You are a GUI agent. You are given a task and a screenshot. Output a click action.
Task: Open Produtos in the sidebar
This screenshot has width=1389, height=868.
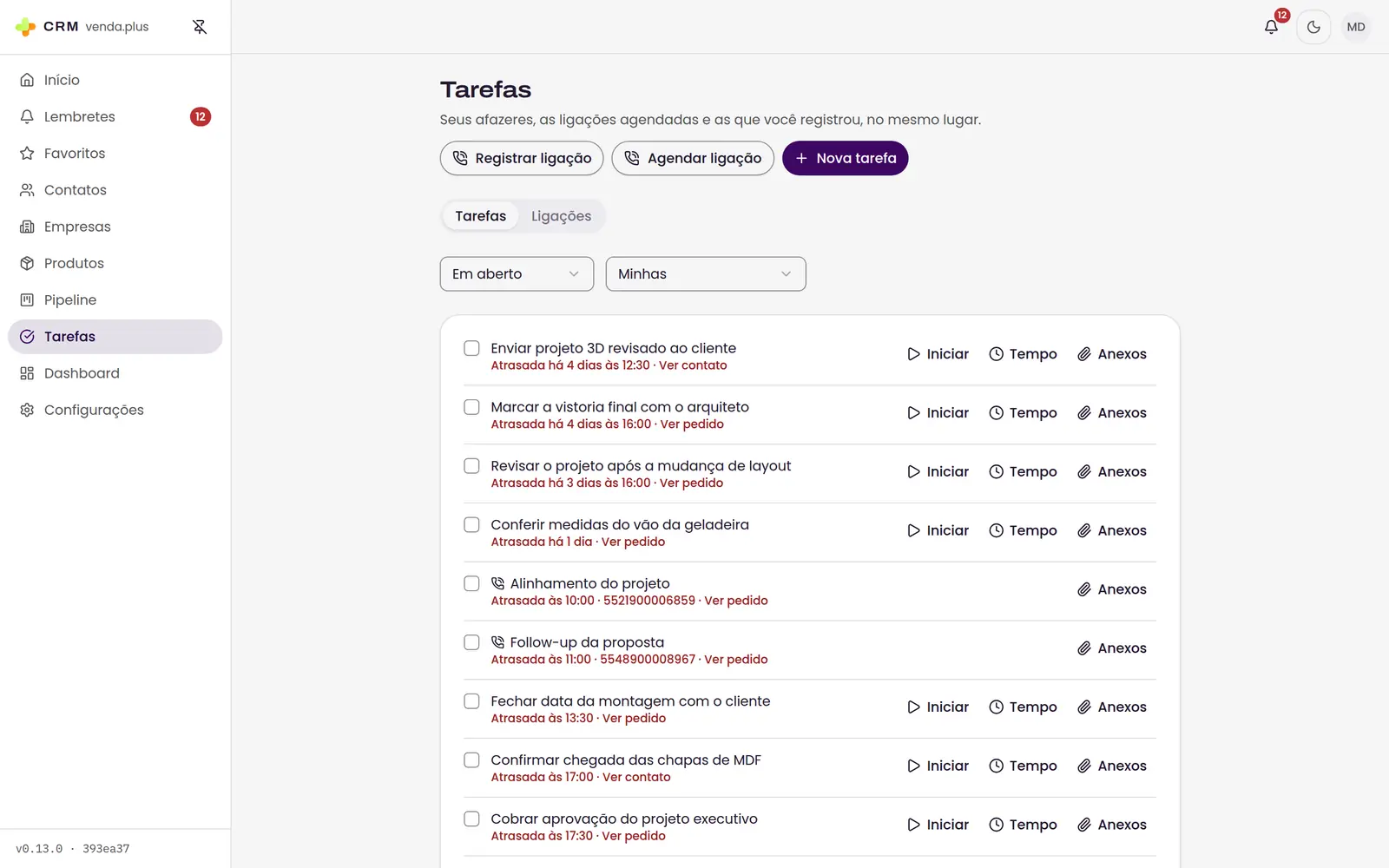(115, 263)
